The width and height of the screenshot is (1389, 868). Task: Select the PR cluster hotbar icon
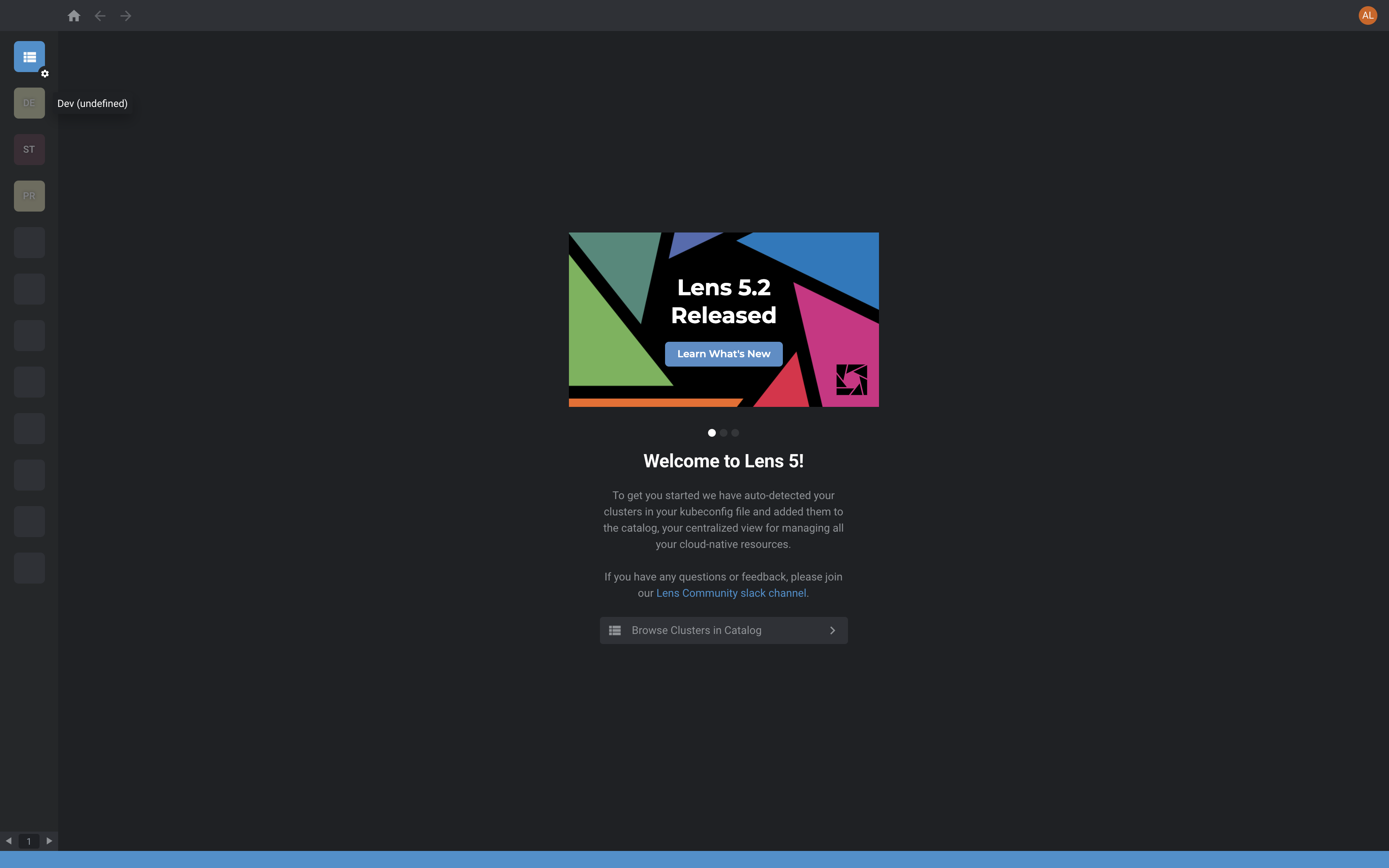[x=29, y=196]
